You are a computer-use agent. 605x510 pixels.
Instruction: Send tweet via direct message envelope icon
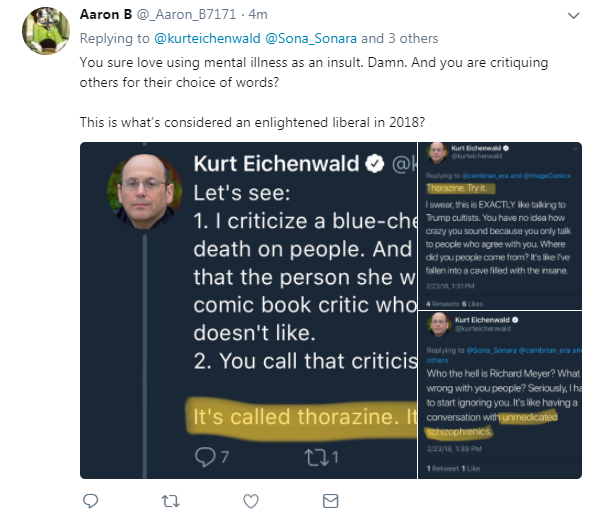point(331,501)
